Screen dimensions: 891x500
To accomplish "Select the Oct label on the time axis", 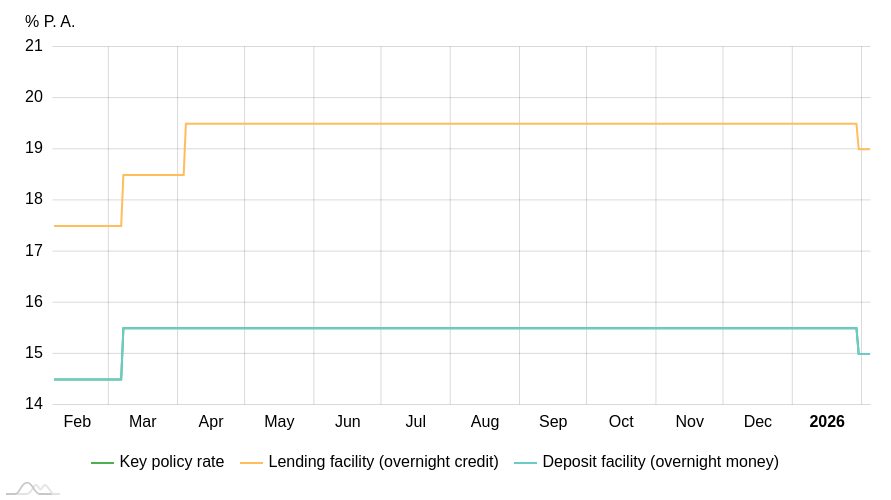I will 621,422.
